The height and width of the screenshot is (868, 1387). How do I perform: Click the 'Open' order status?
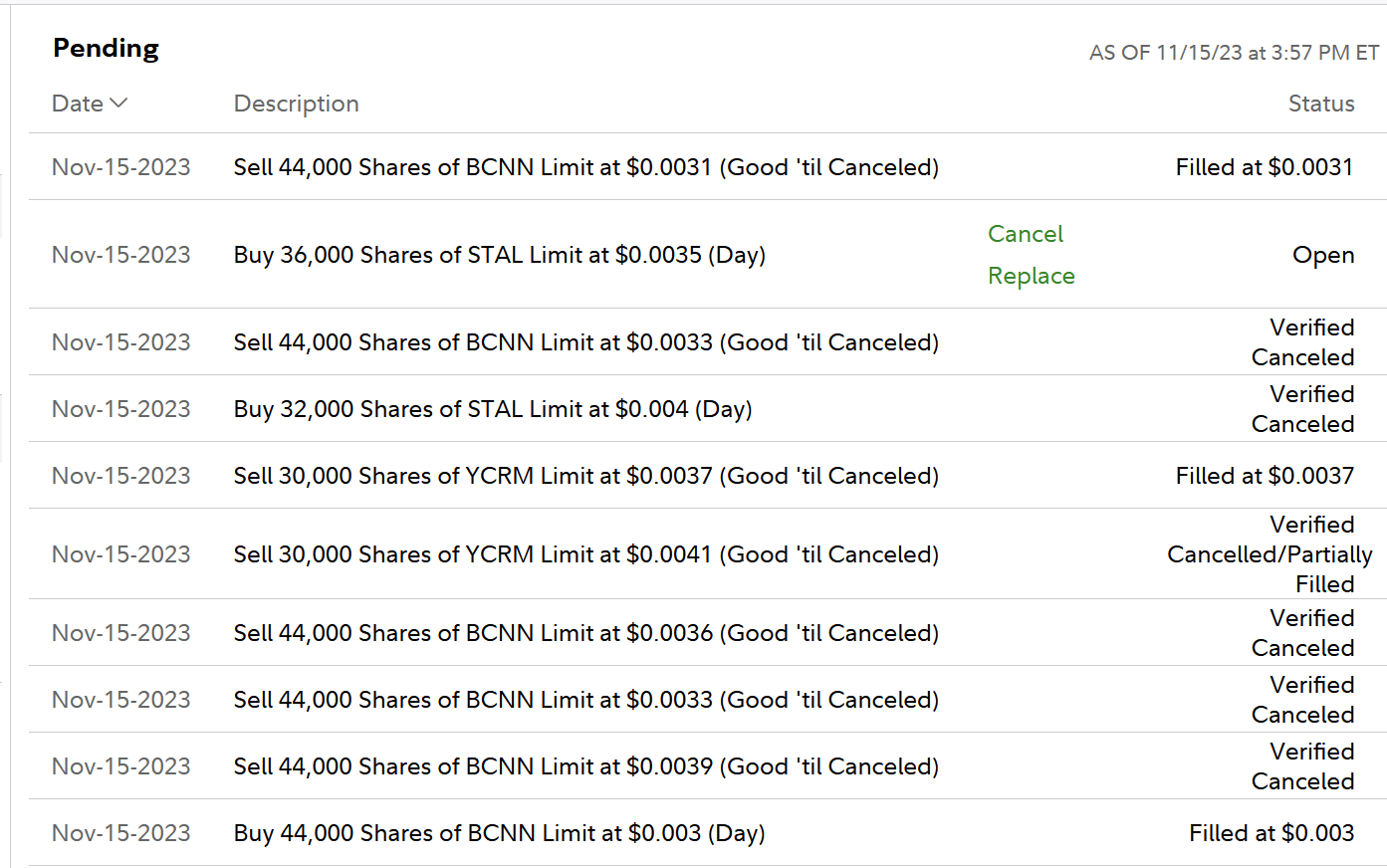click(x=1322, y=255)
